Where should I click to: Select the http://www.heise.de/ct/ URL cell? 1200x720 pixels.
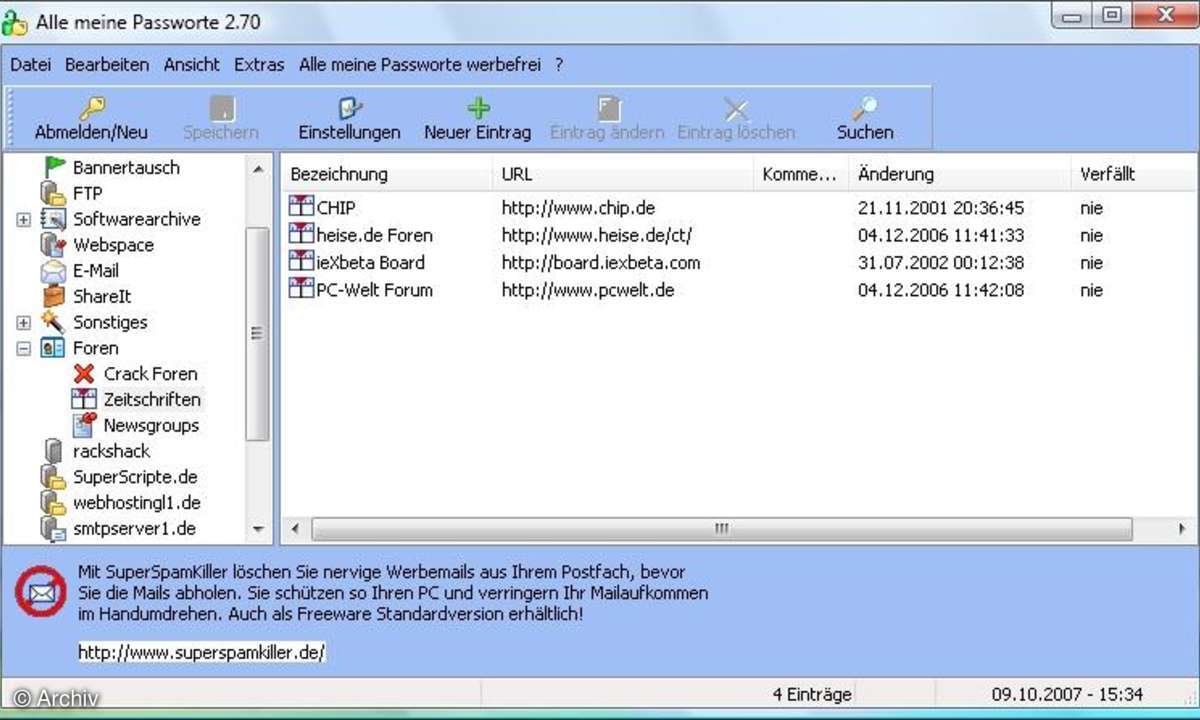coord(597,235)
